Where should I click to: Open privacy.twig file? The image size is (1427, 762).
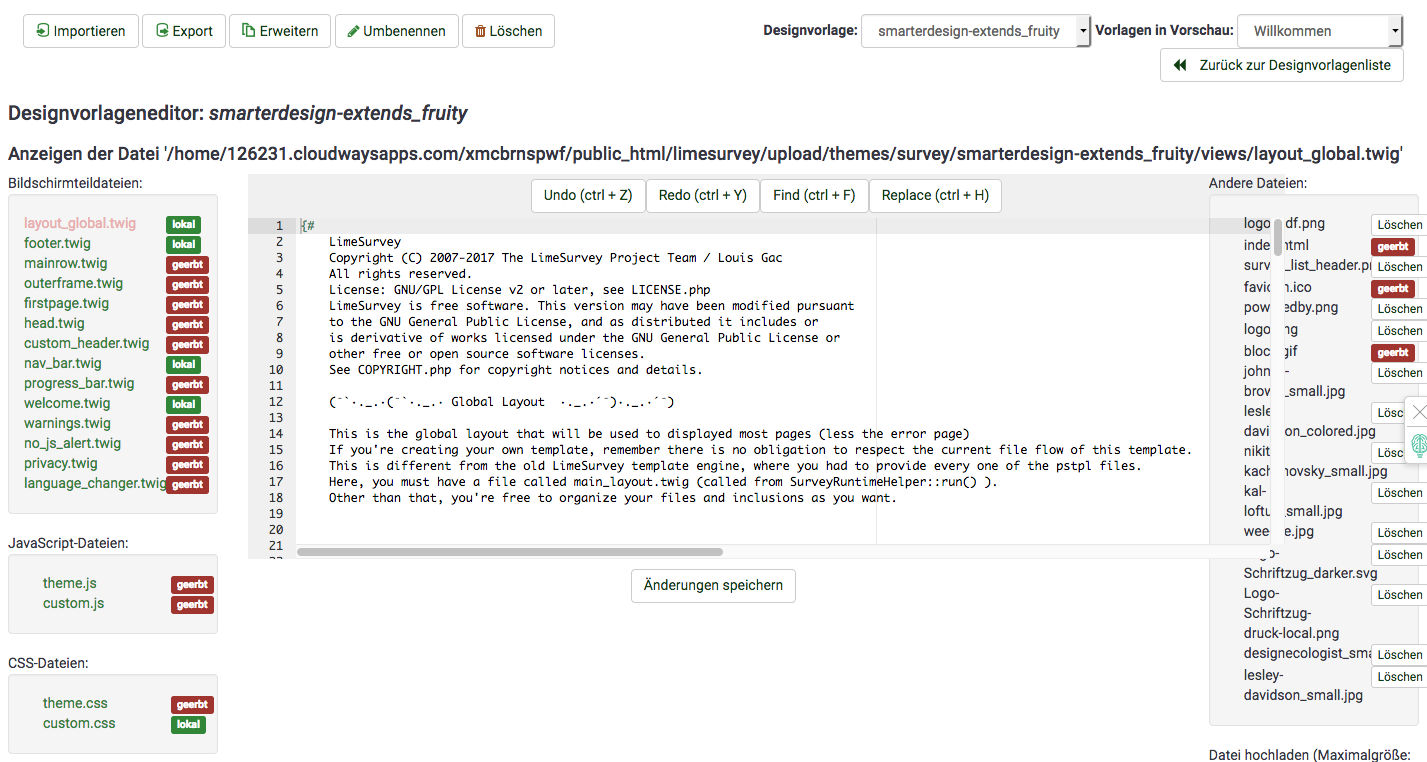61,464
